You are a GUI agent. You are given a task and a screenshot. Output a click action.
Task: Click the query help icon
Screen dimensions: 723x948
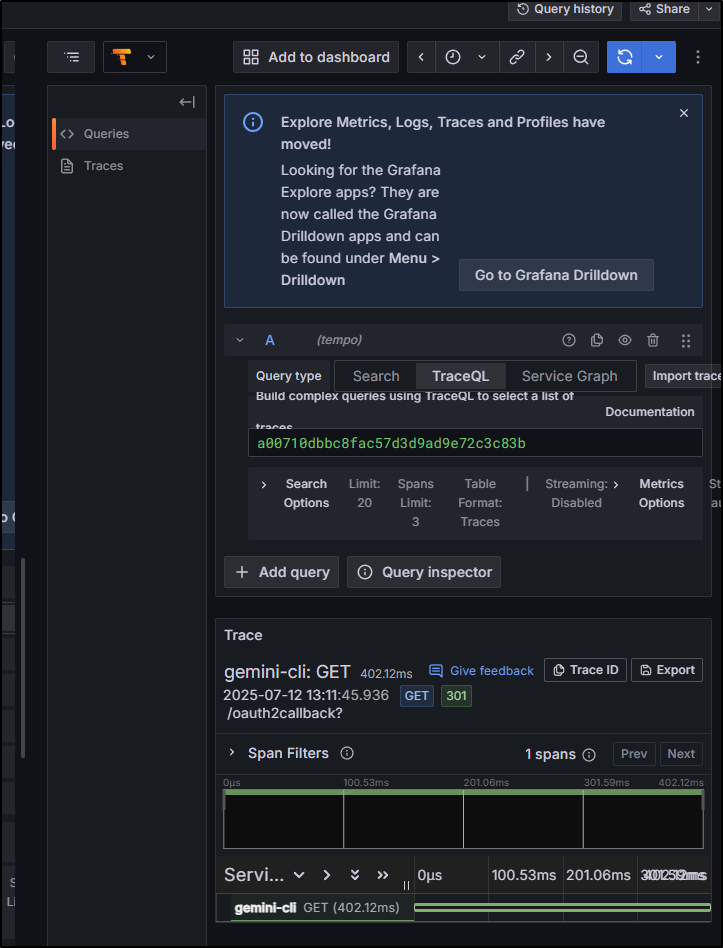click(569, 340)
